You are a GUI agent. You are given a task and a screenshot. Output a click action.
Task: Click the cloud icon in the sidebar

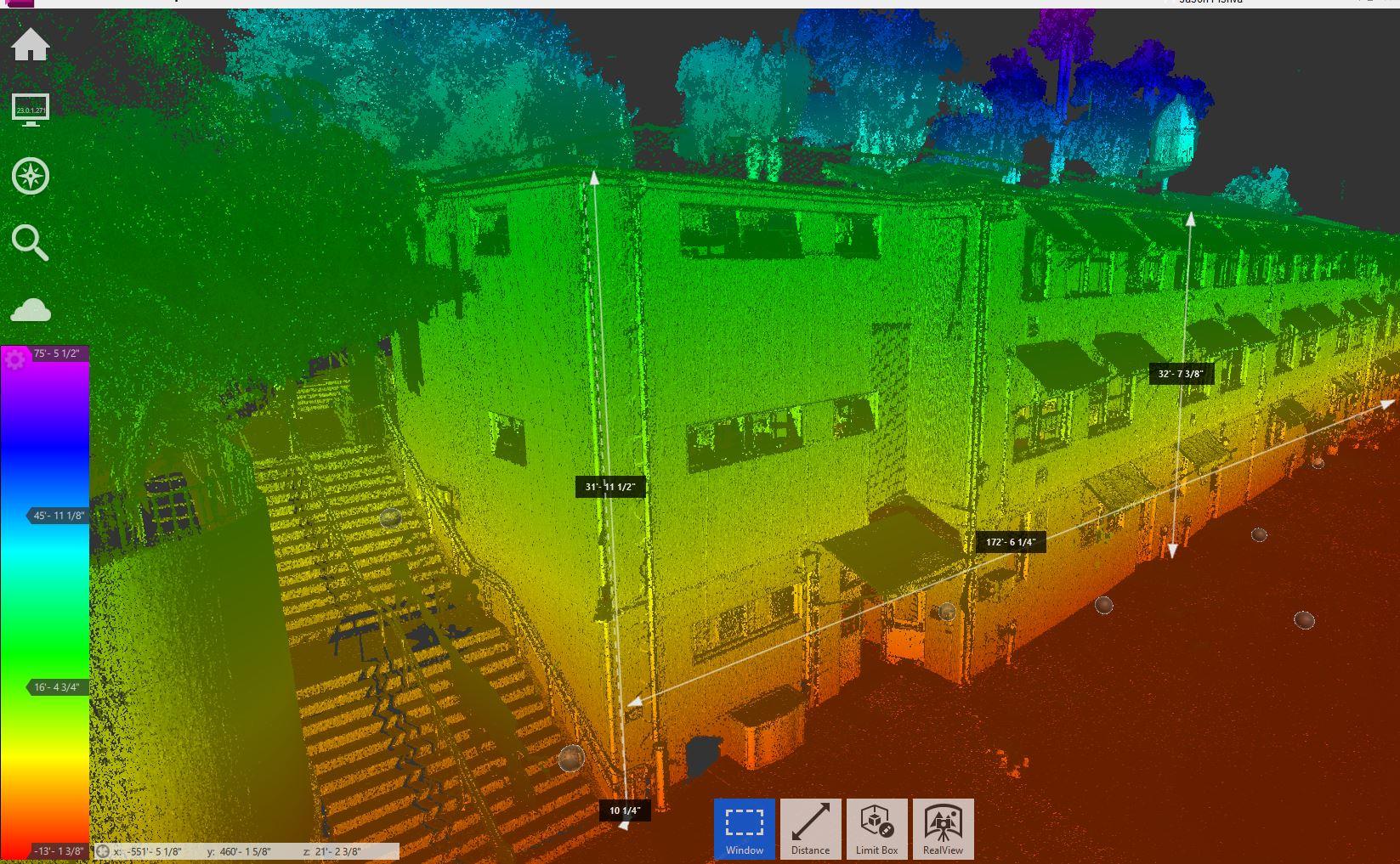[31, 310]
